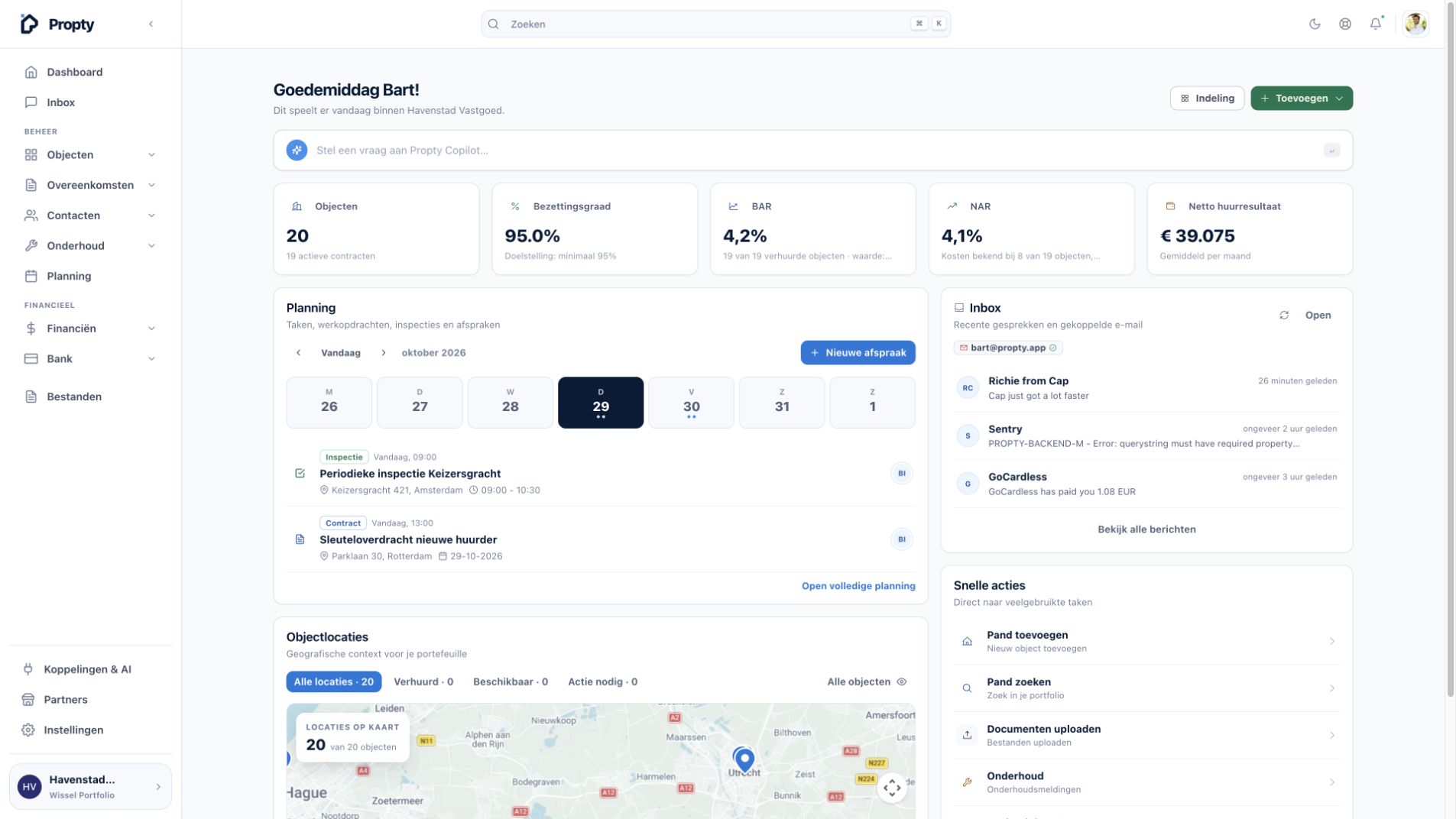Image resolution: width=1456 pixels, height=819 pixels.
Task: Go to the next week in Planning
Action: (383, 352)
